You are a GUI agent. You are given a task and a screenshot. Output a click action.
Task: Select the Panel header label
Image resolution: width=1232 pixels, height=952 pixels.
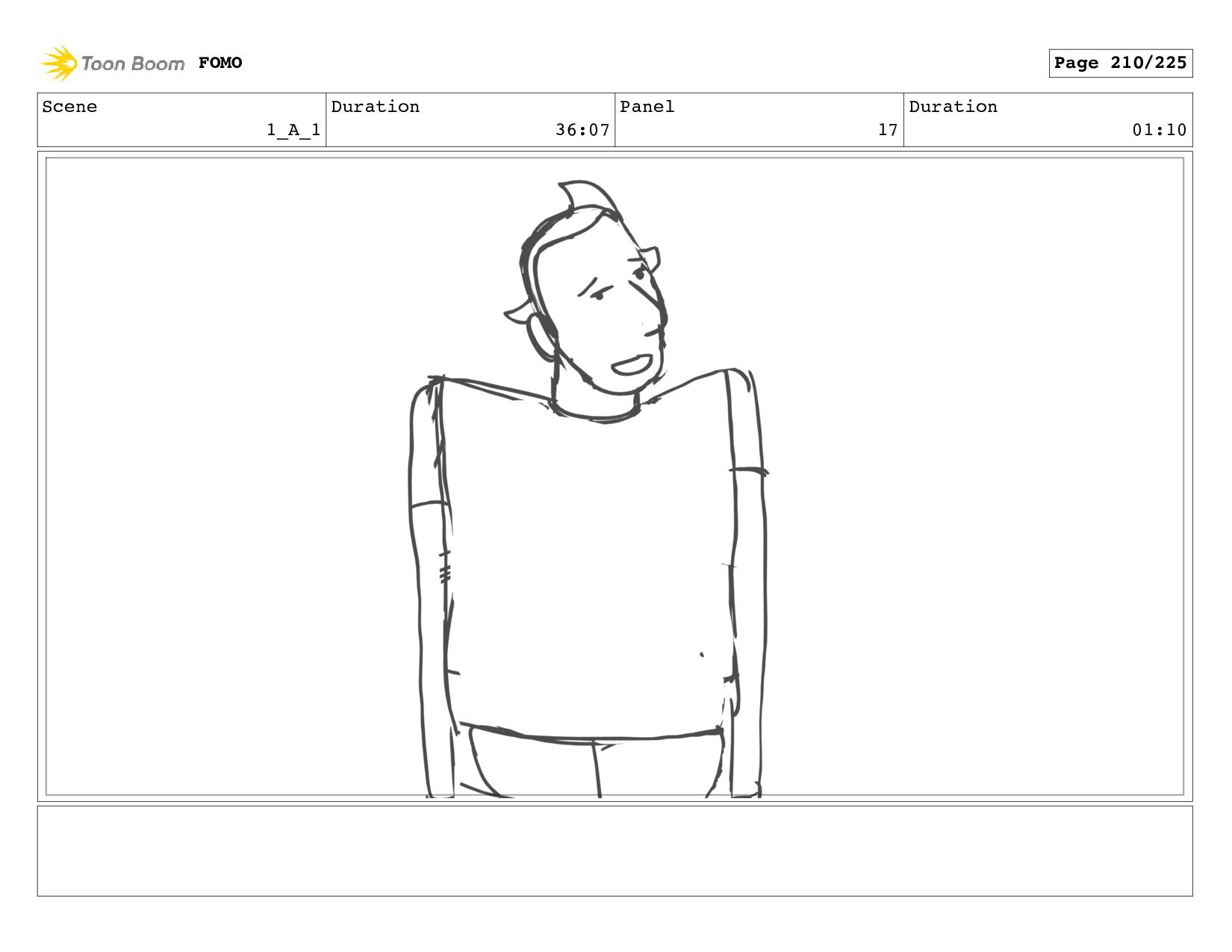tap(647, 107)
